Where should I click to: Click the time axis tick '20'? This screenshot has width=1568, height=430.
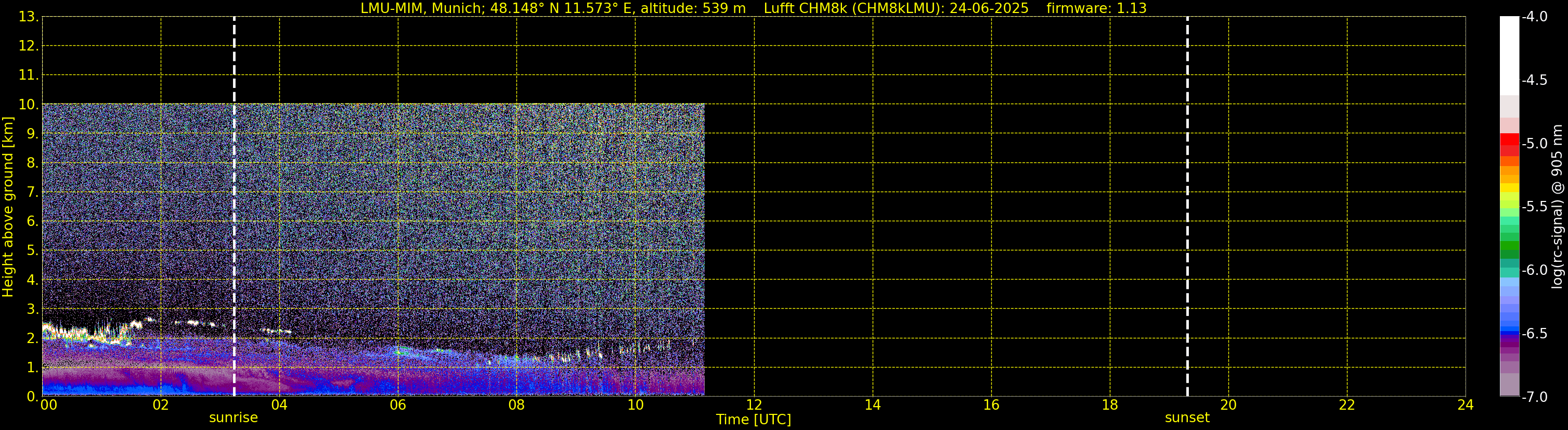(x=1228, y=405)
